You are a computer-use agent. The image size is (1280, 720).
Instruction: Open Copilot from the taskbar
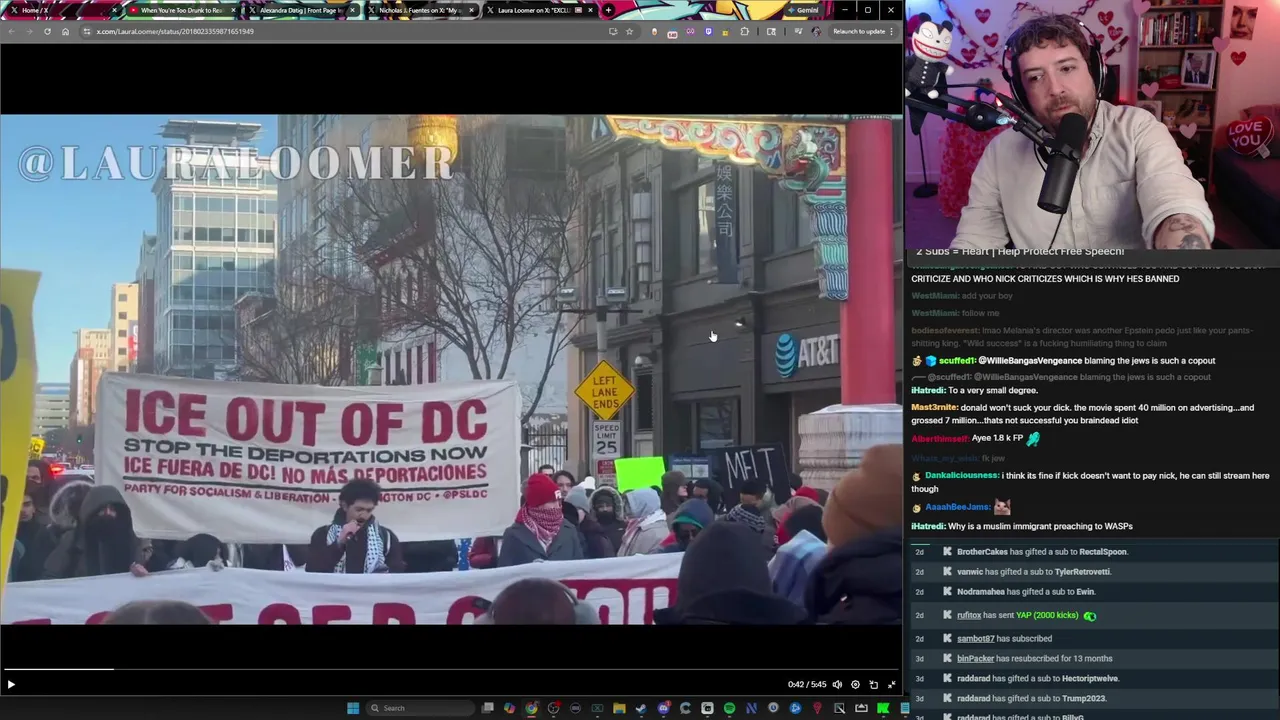509,708
